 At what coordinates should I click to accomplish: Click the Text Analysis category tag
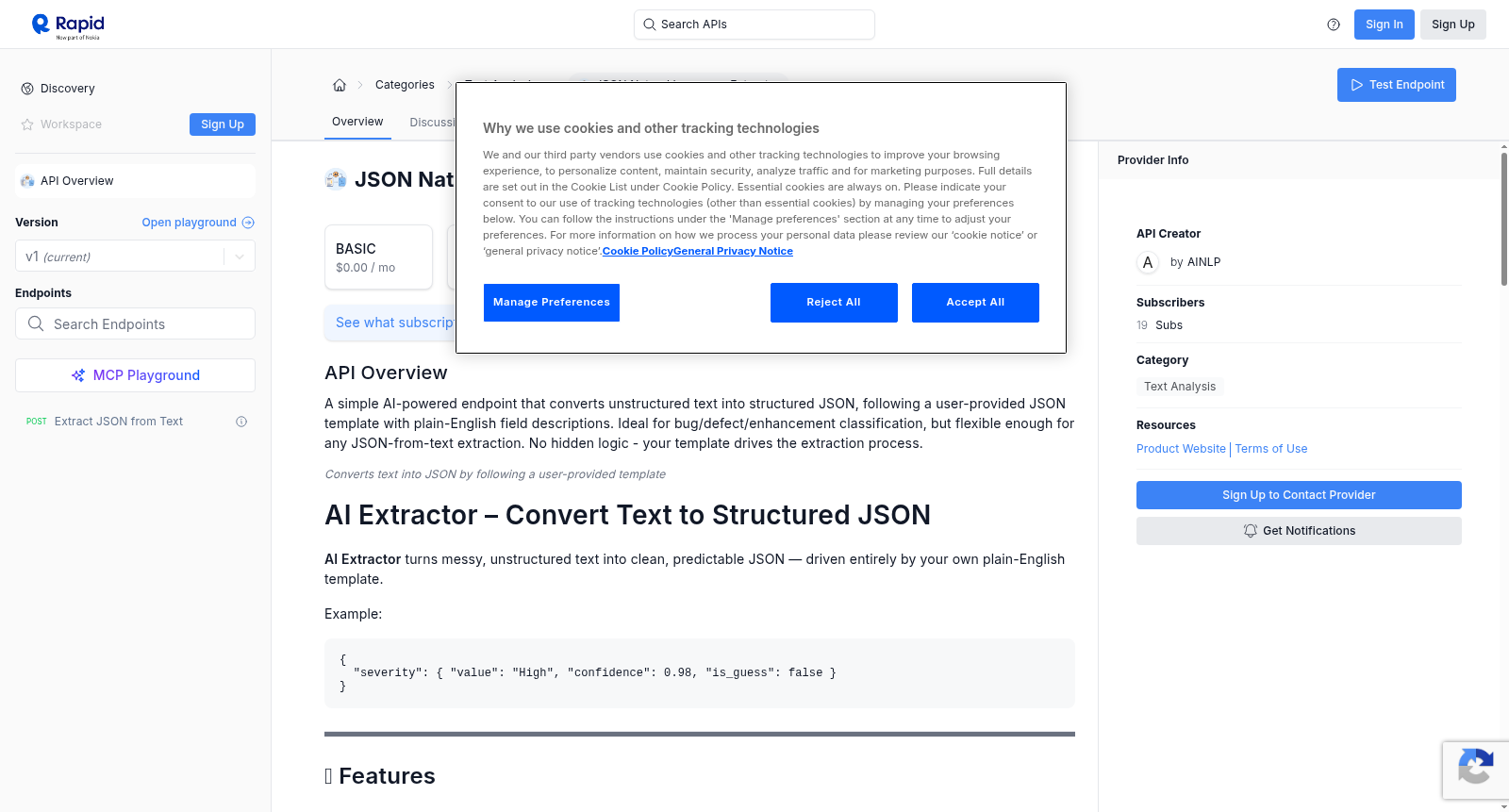point(1180,387)
